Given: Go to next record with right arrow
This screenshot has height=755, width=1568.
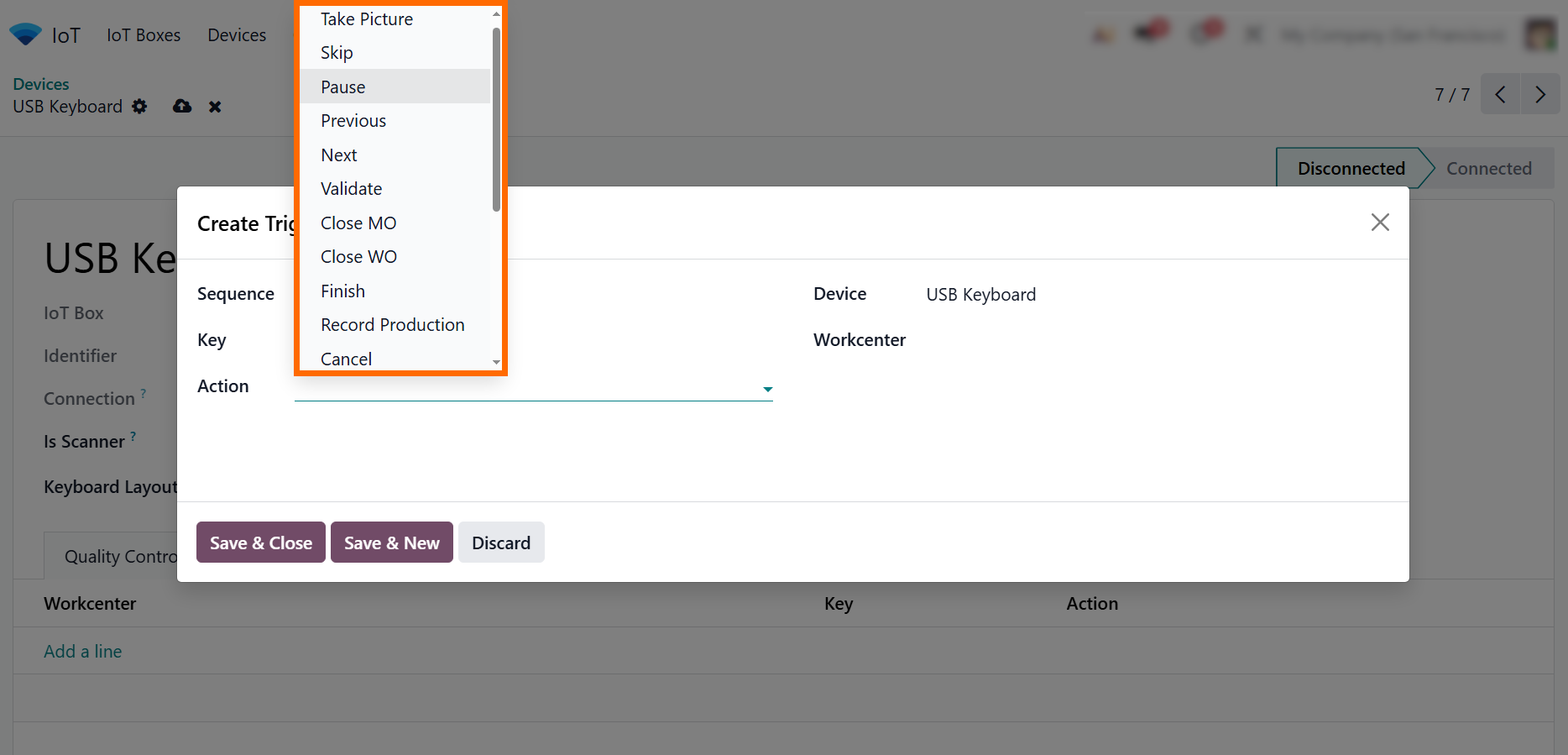Looking at the screenshot, I should point(1539,94).
